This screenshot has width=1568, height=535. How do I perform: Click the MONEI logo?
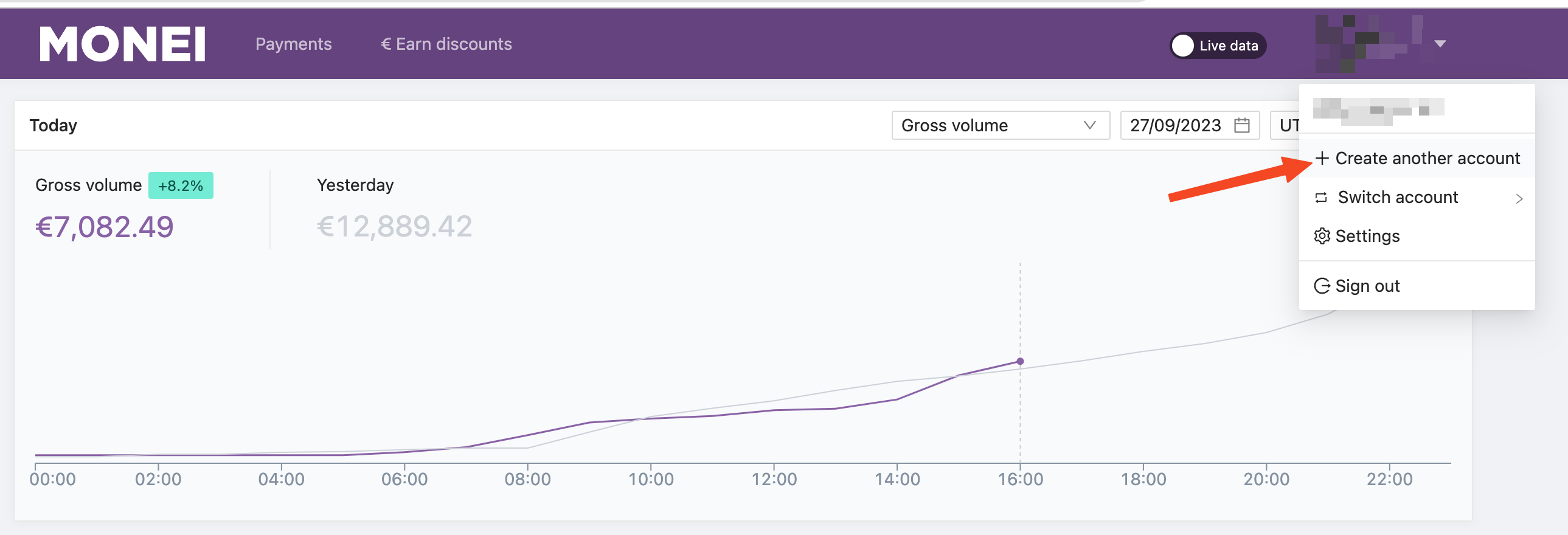pos(122,44)
